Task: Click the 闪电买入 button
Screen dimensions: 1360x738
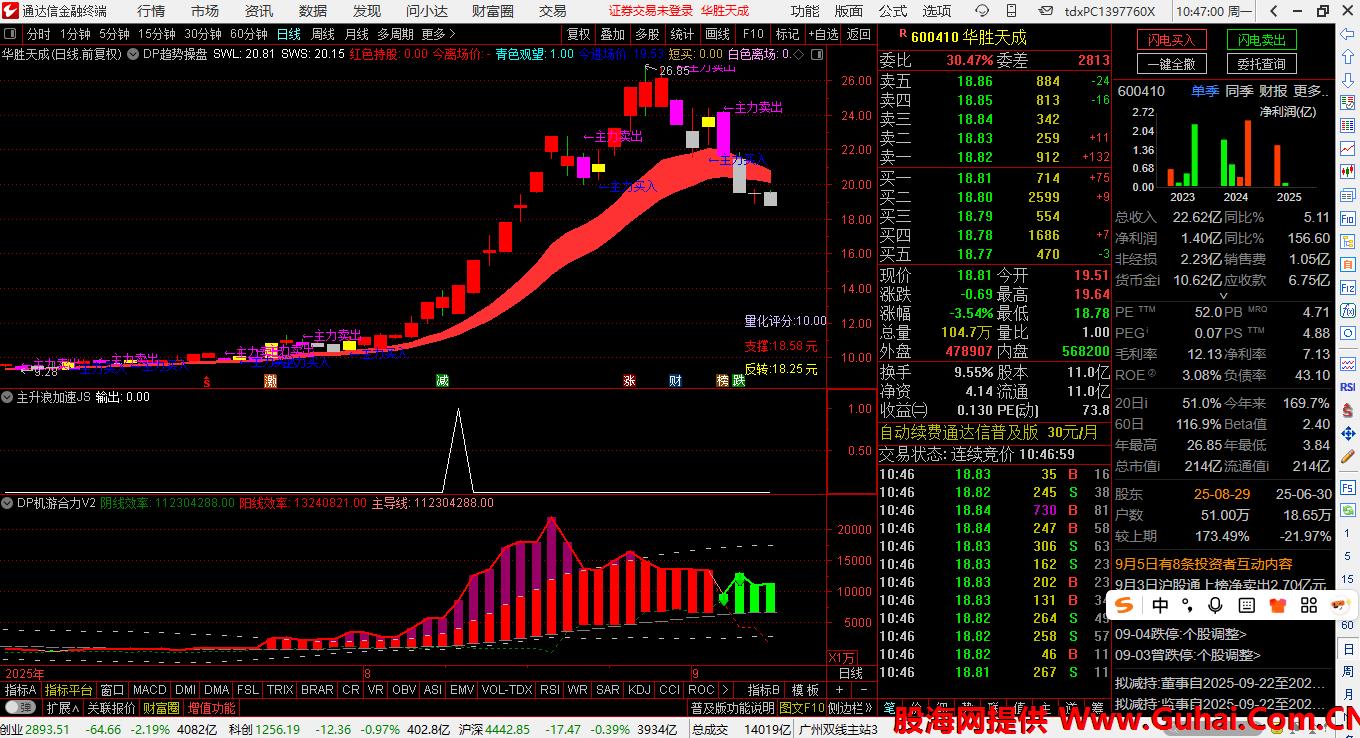Action: (1171, 40)
